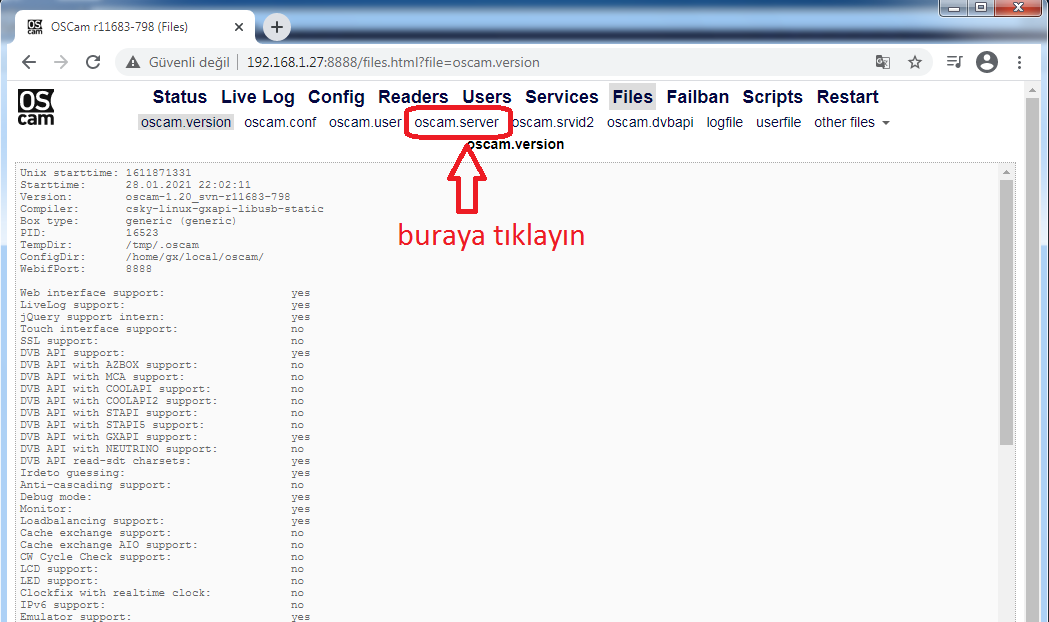Image resolution: width=1049 pixels, height=622 pixels.
Task: Open the translate page icon
Action: (882, 62)
